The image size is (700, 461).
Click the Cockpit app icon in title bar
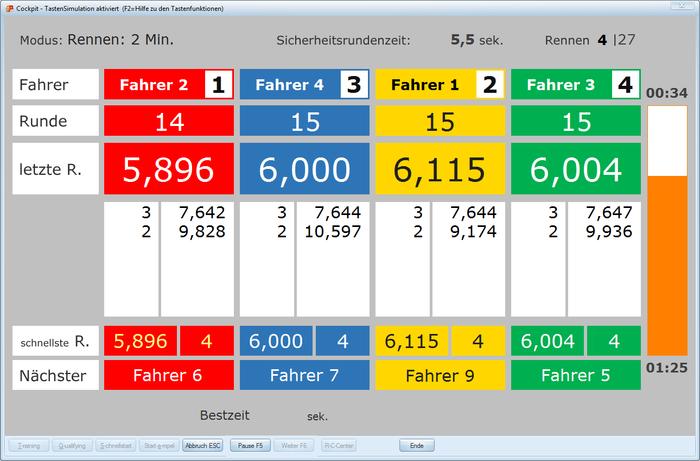tap(7, 7)
